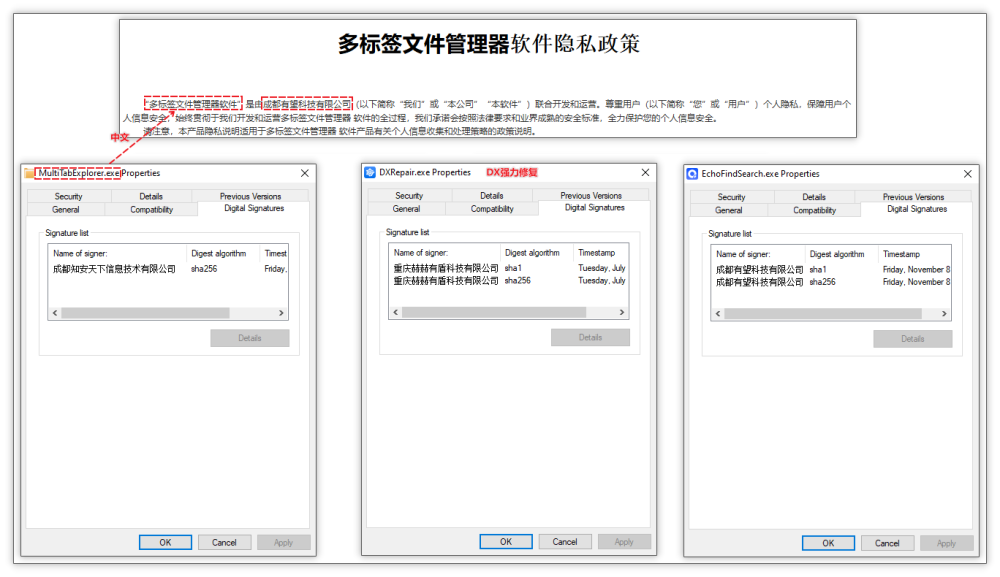The height and width of the screenshot is (577, 1000).
Task: Open the Details tab in DXRepair.exe Properties
Action: [x=492, y=196]
